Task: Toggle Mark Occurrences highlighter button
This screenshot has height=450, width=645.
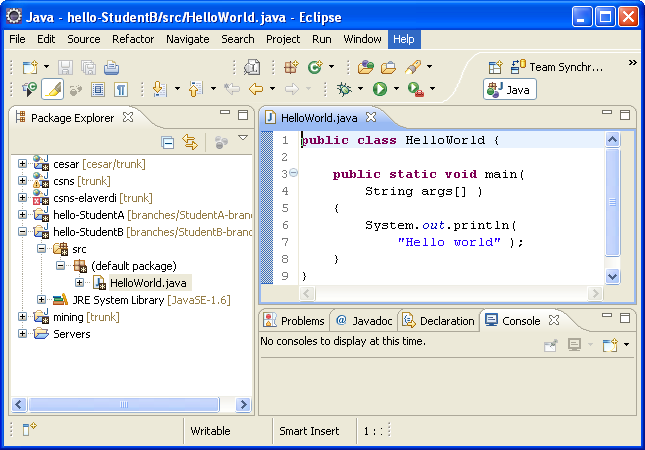Action: 53,89
